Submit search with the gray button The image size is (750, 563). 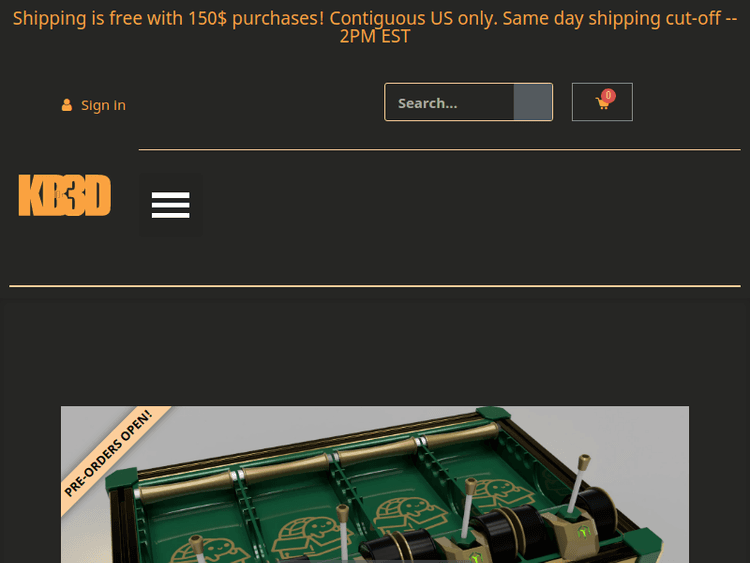[532, 102]
